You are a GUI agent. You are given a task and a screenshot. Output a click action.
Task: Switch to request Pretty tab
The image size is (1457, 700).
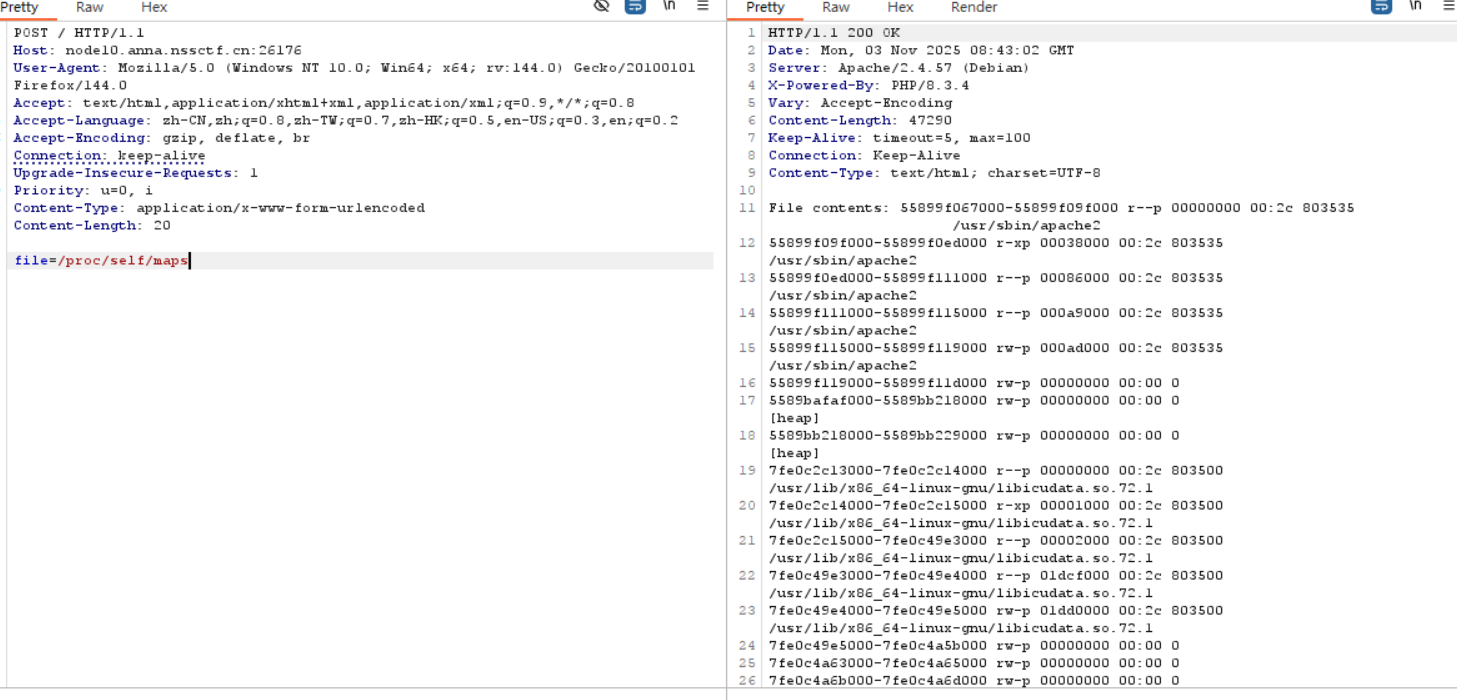pos(20,7)
